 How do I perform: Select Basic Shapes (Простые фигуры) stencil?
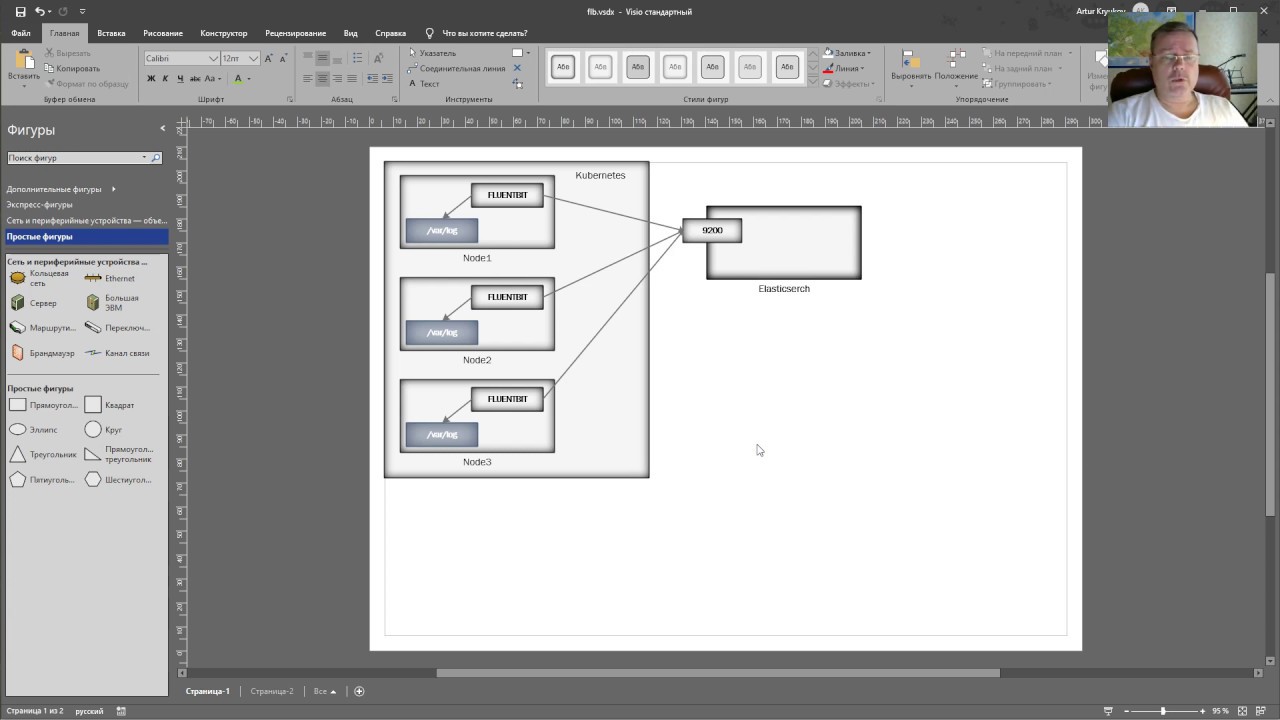tap(87, 237)
